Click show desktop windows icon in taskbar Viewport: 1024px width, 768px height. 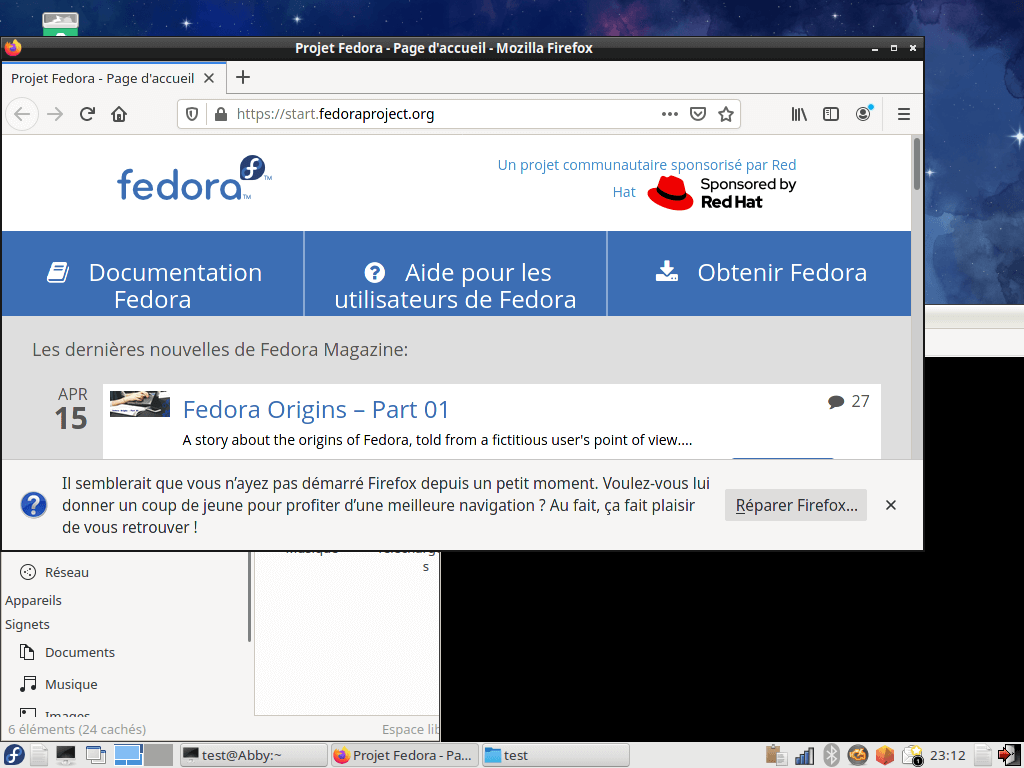pyautogui.click(x=96, y=755)
